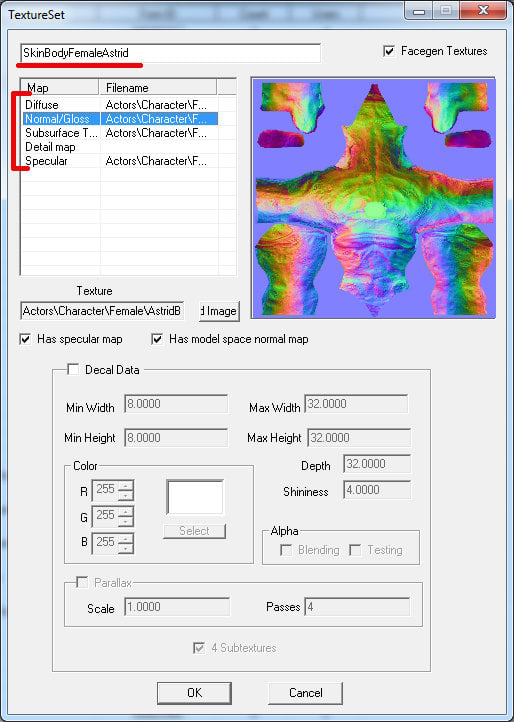Viewport: 514px width, 722px height.
Task: Toggle the 4 Subtextures checkbox
Action: [x=199, y=648]
